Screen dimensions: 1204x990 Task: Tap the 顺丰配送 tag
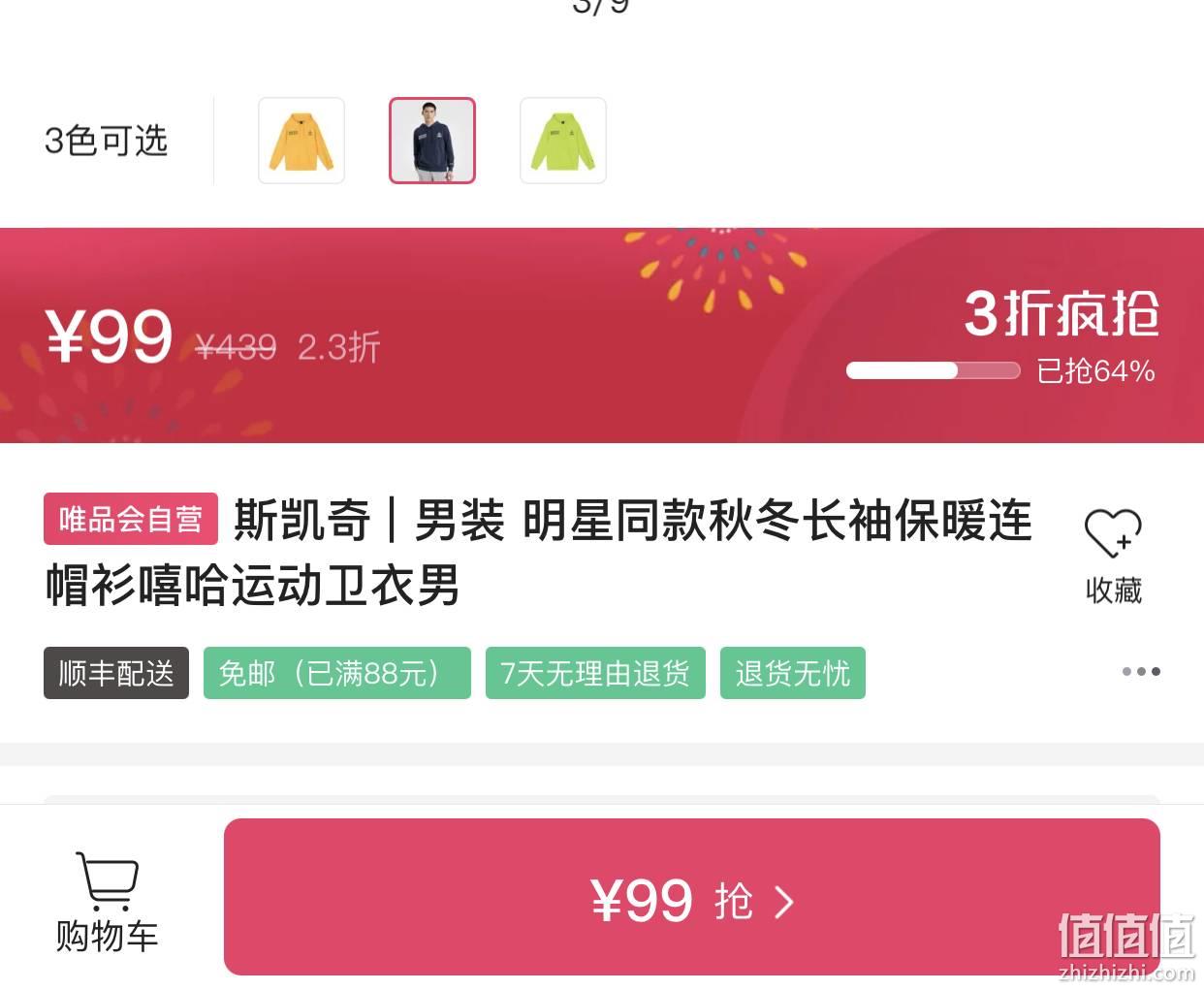click(116, 673)
